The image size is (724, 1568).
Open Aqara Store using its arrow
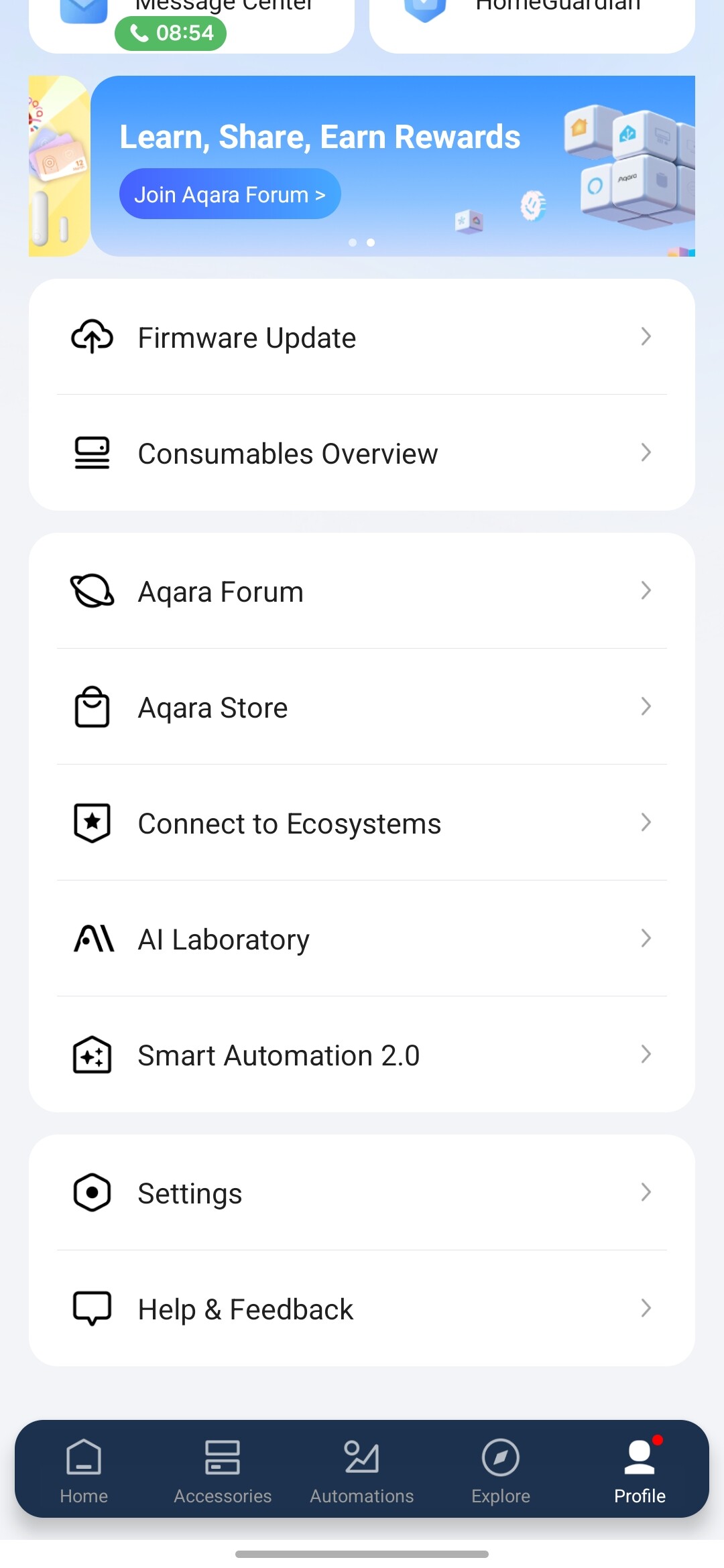(x=646, y=707)
